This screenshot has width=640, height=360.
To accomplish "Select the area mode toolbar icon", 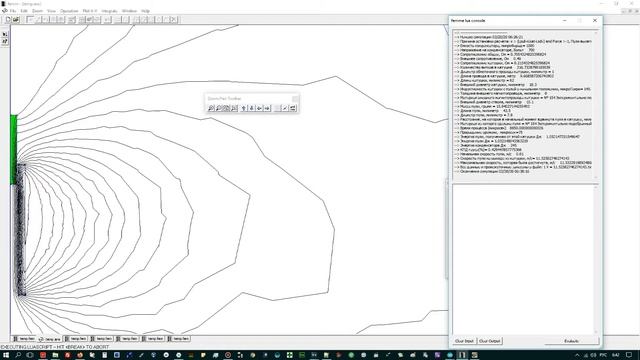I will pyautogui.click(x=46, y=19).
